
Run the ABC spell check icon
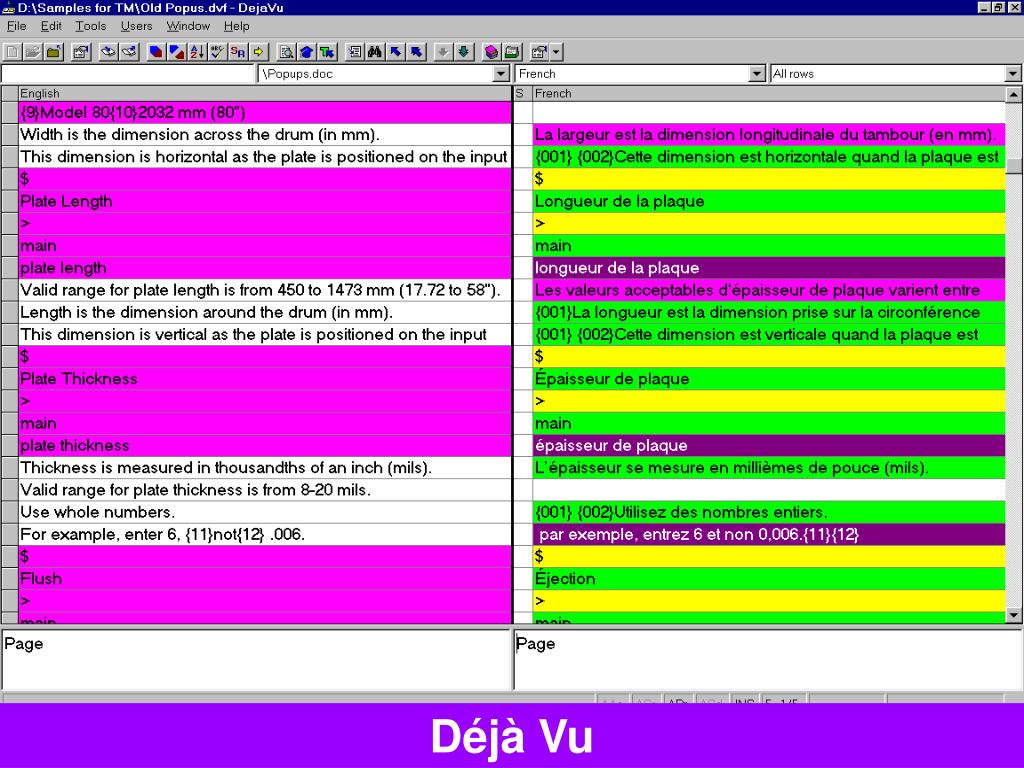pos(217,52)
